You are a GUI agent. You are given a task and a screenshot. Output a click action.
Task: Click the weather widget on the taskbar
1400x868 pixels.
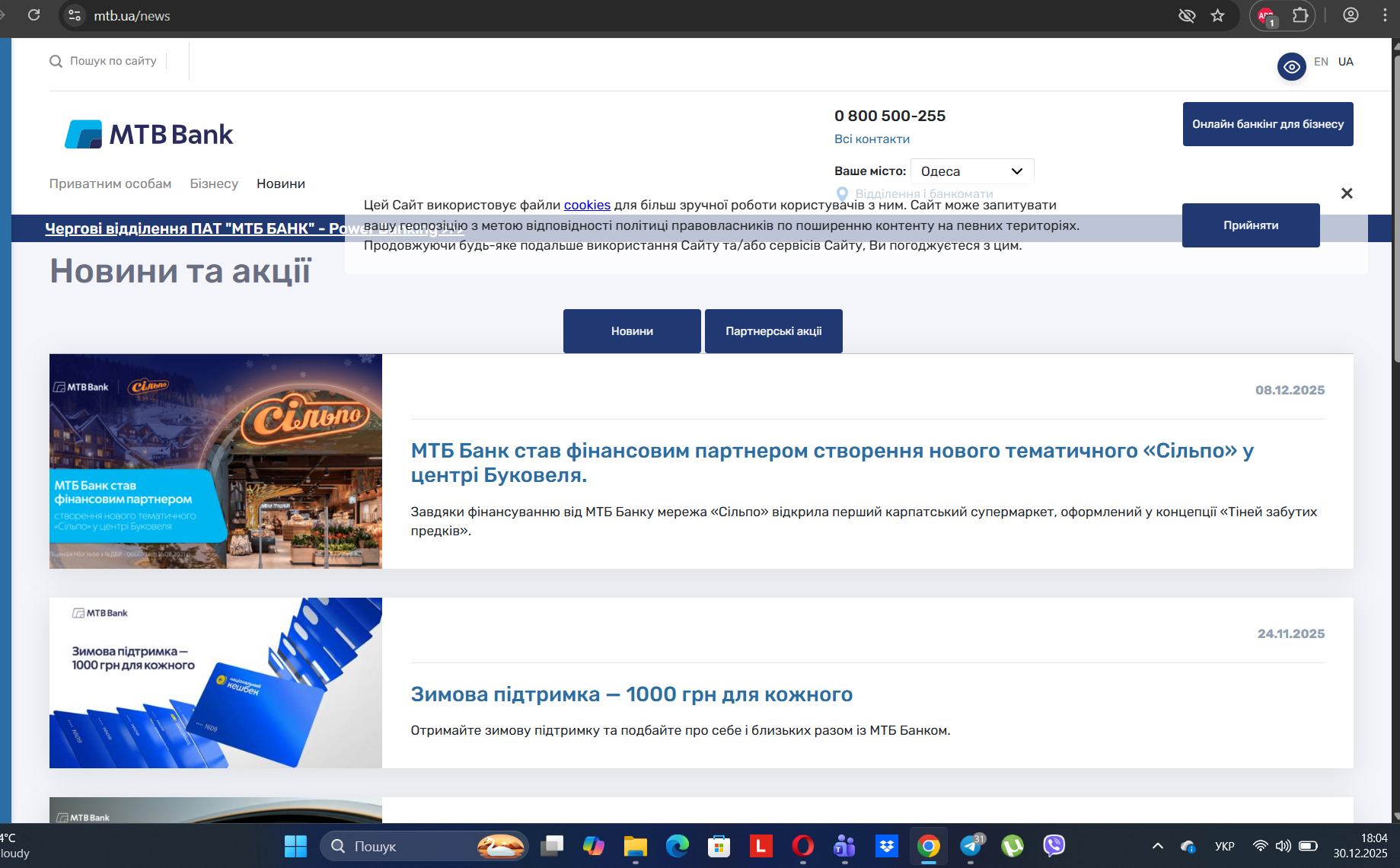(14, 846)
